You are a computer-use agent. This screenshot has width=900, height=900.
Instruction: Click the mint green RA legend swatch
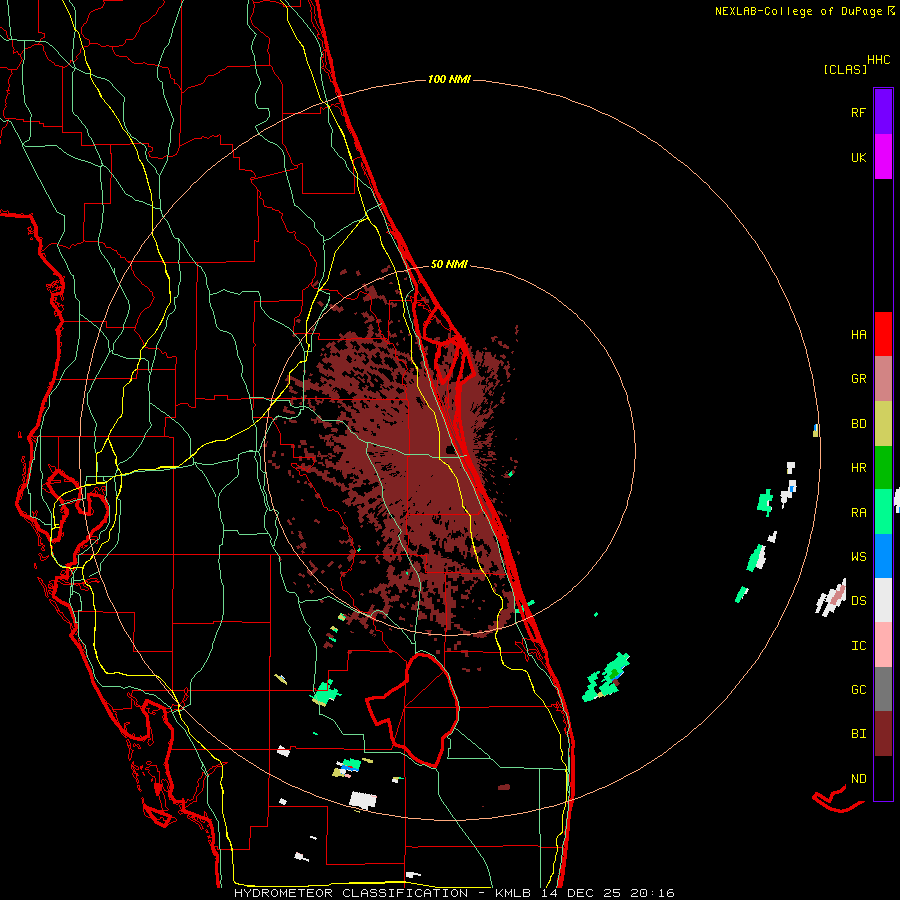[883, 512]
